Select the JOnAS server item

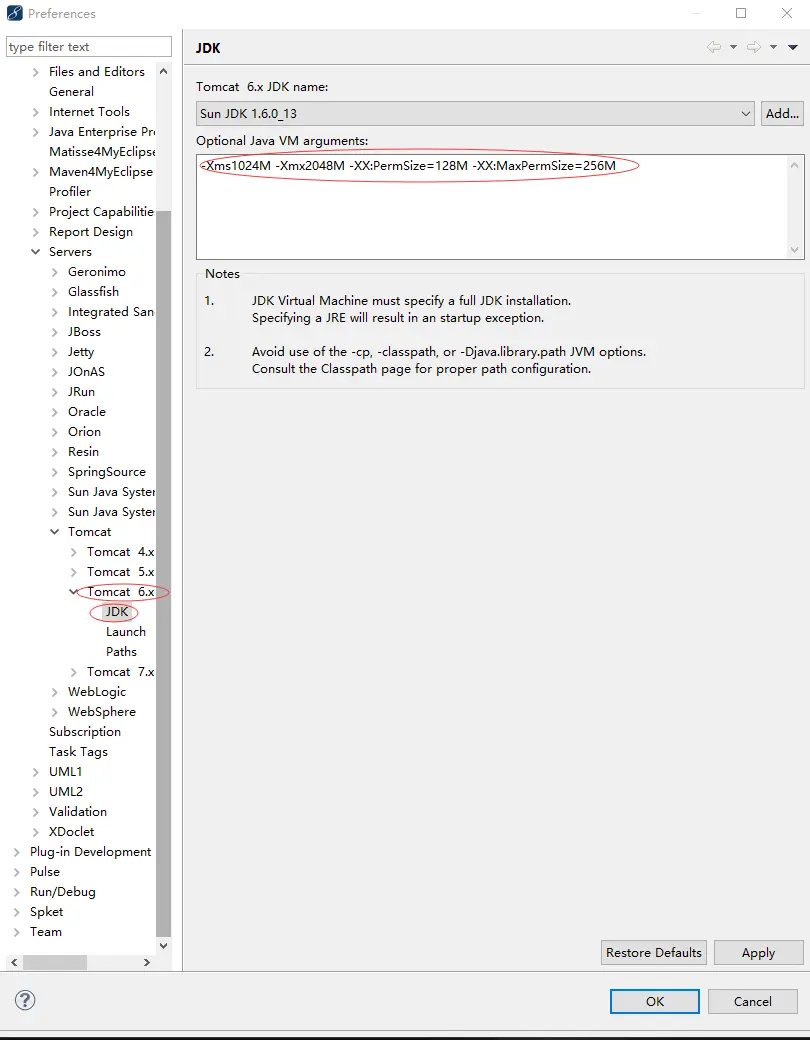coord(86,371)
